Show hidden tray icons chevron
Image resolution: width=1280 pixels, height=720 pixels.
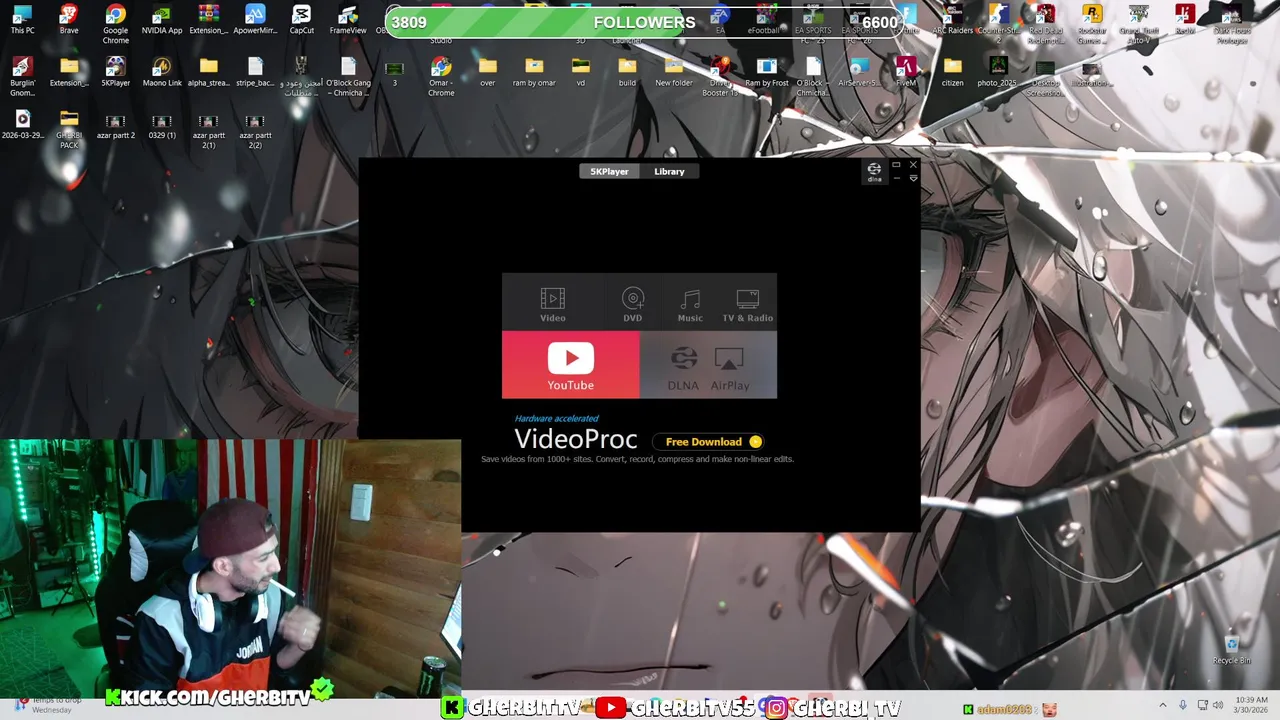[1162, 705]
